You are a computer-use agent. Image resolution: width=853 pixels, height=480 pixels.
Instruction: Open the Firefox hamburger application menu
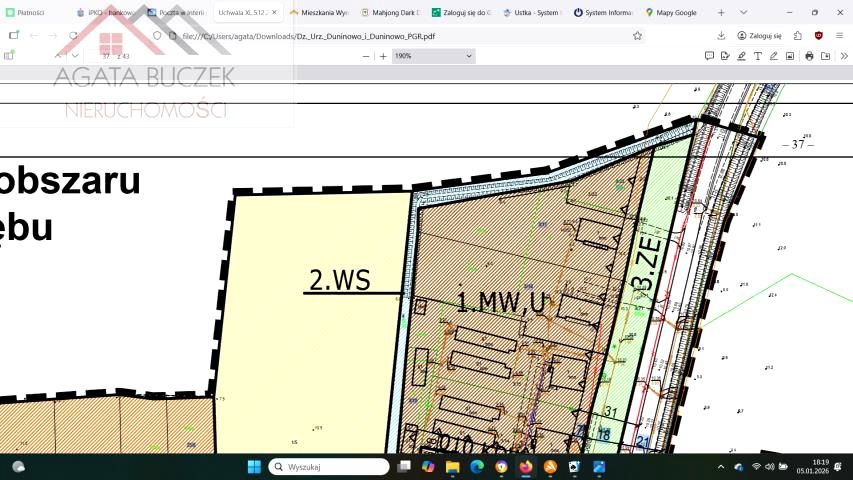tap(840, 35)
